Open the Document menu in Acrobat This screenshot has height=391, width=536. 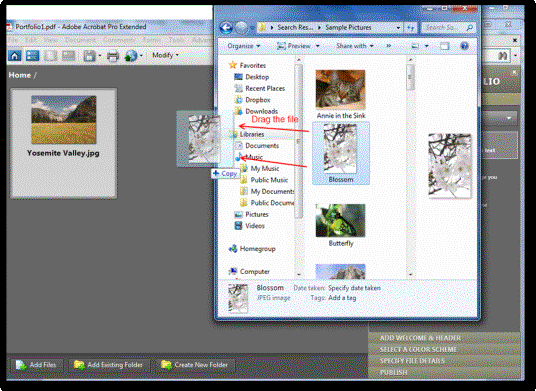tap(80, 40)
